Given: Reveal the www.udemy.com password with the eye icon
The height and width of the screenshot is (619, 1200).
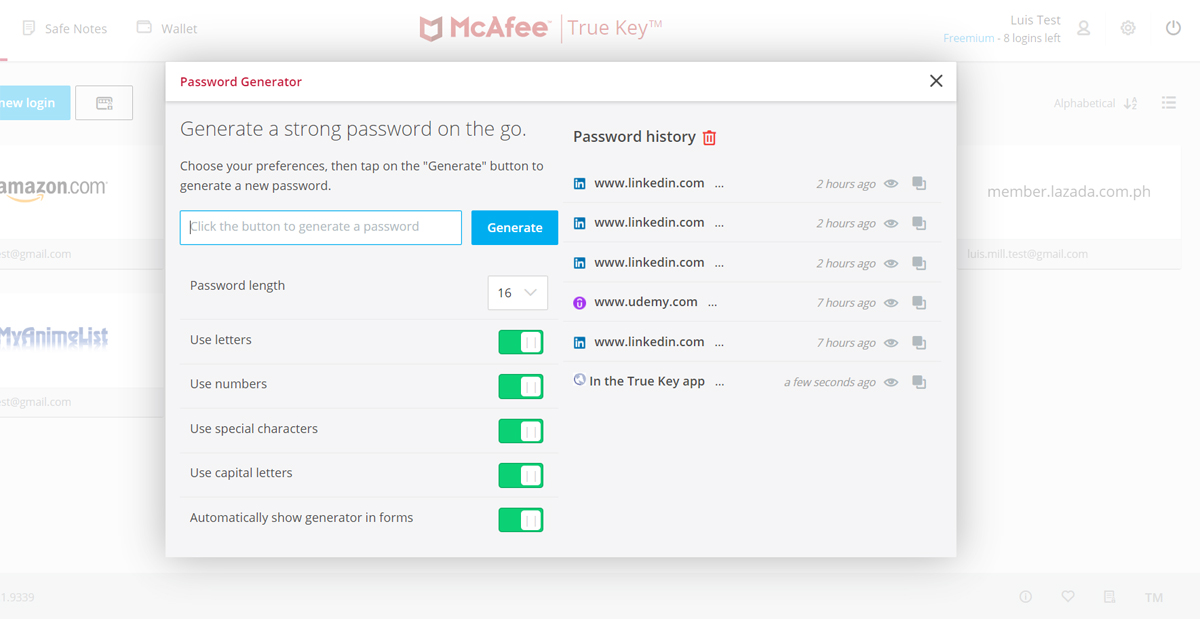Looking at the screenshot, I should (890, 302).
